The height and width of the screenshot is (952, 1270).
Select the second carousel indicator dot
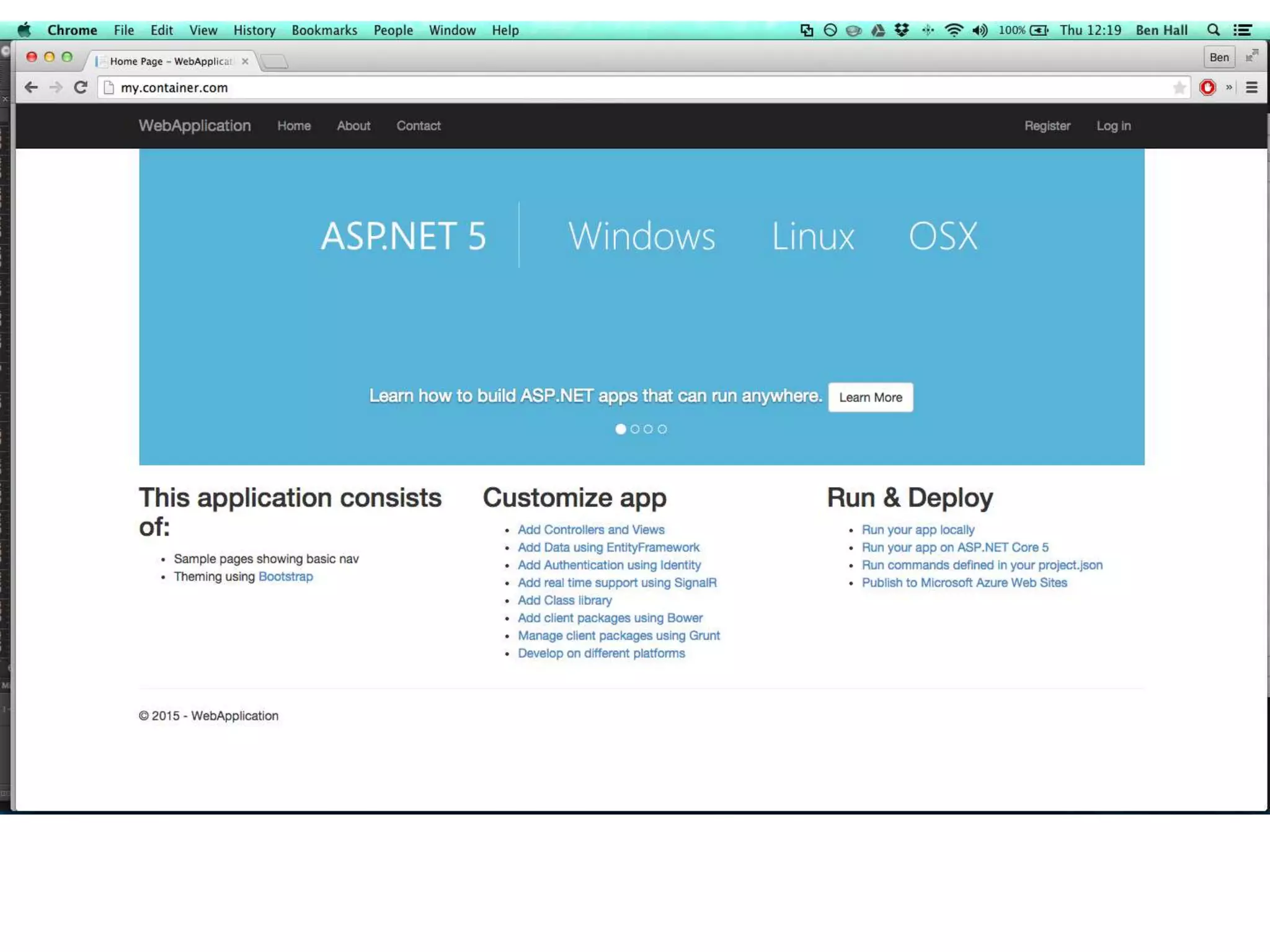pyautogui.click(x=634, y=429)
